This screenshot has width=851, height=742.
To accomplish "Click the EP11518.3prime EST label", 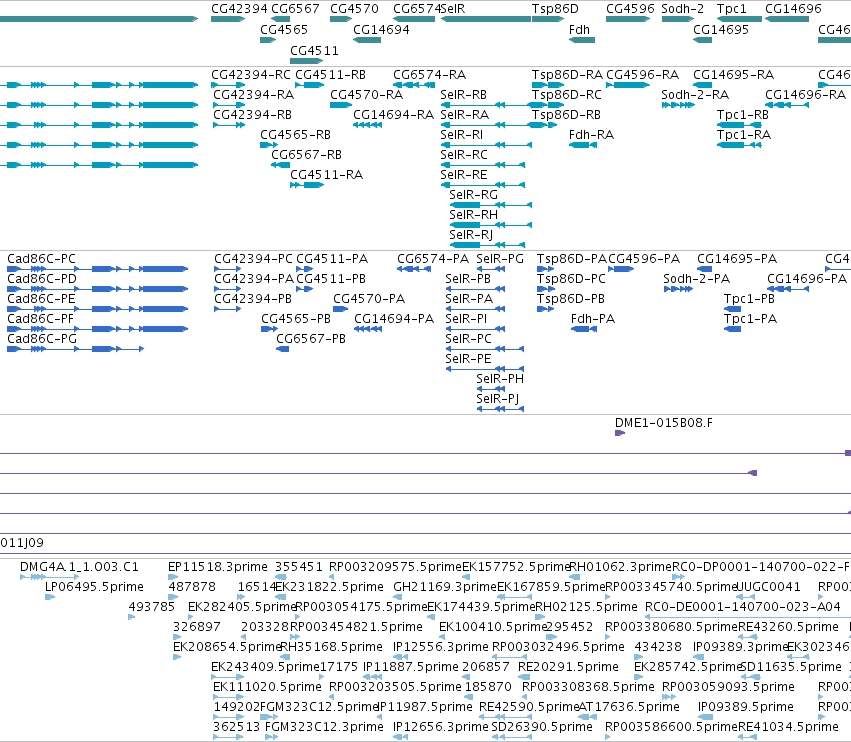I will (x=218, y=567).
